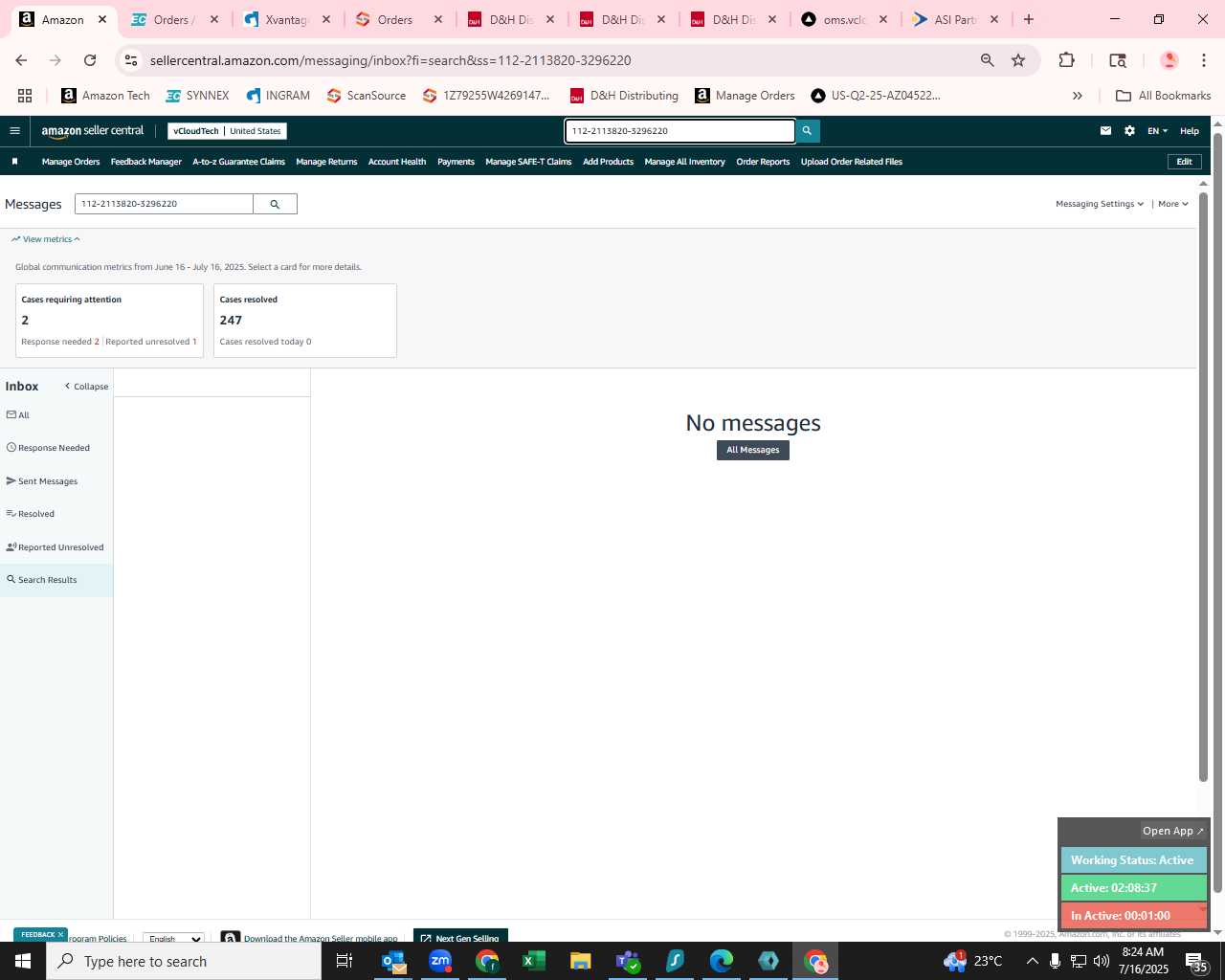Open the settings gear in header
The height and width of the screenshot is (980, 1225).
[x=1129, y=131]
